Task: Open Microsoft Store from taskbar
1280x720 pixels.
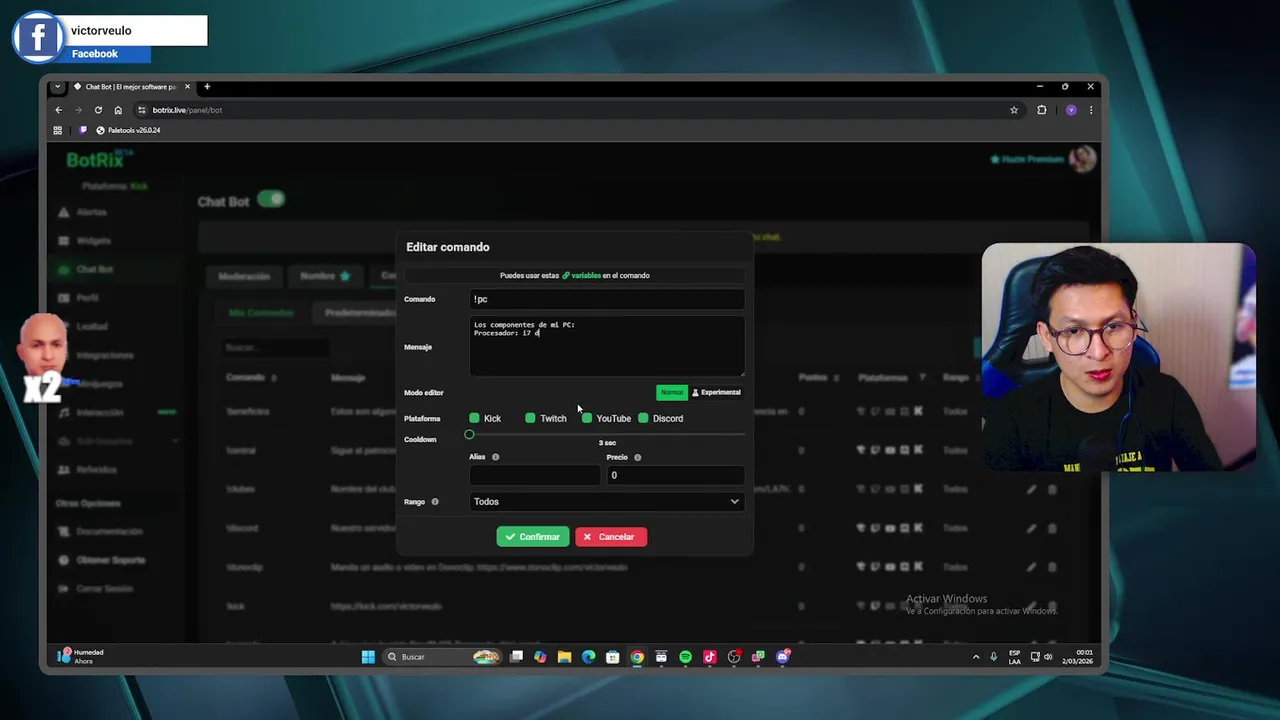Action: [613, 657]
